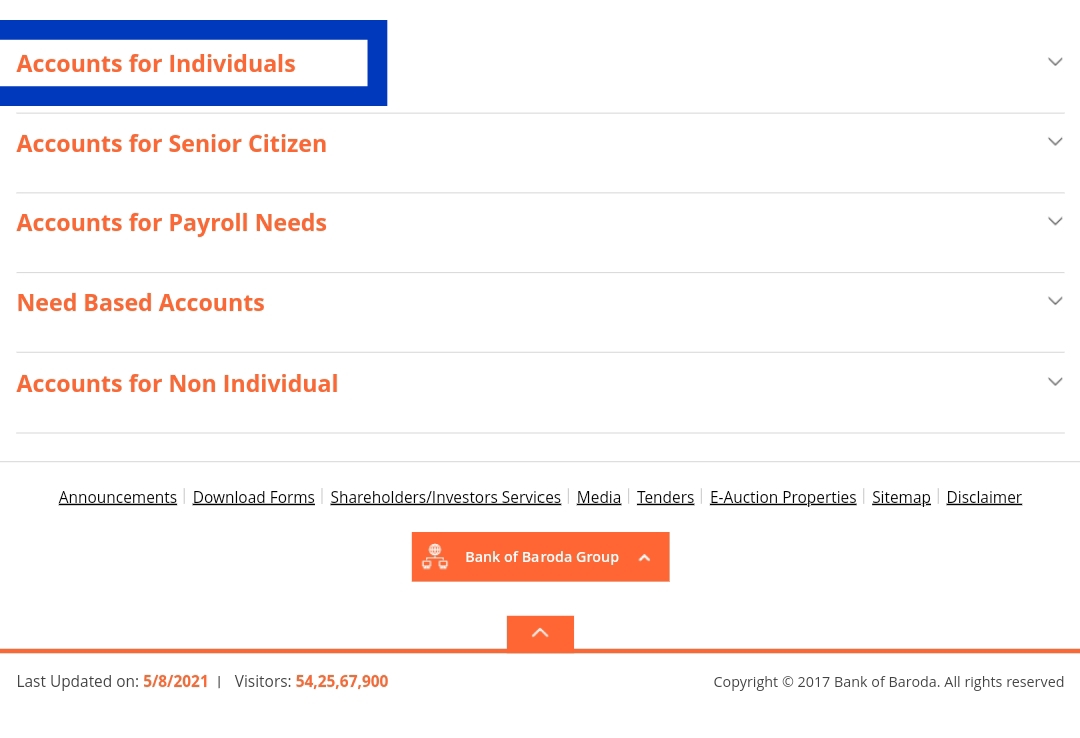Click the caret arrow beside Bank of Baroda Group
The width and height of the screenshot is (1080, 738).
click(645, 558)
